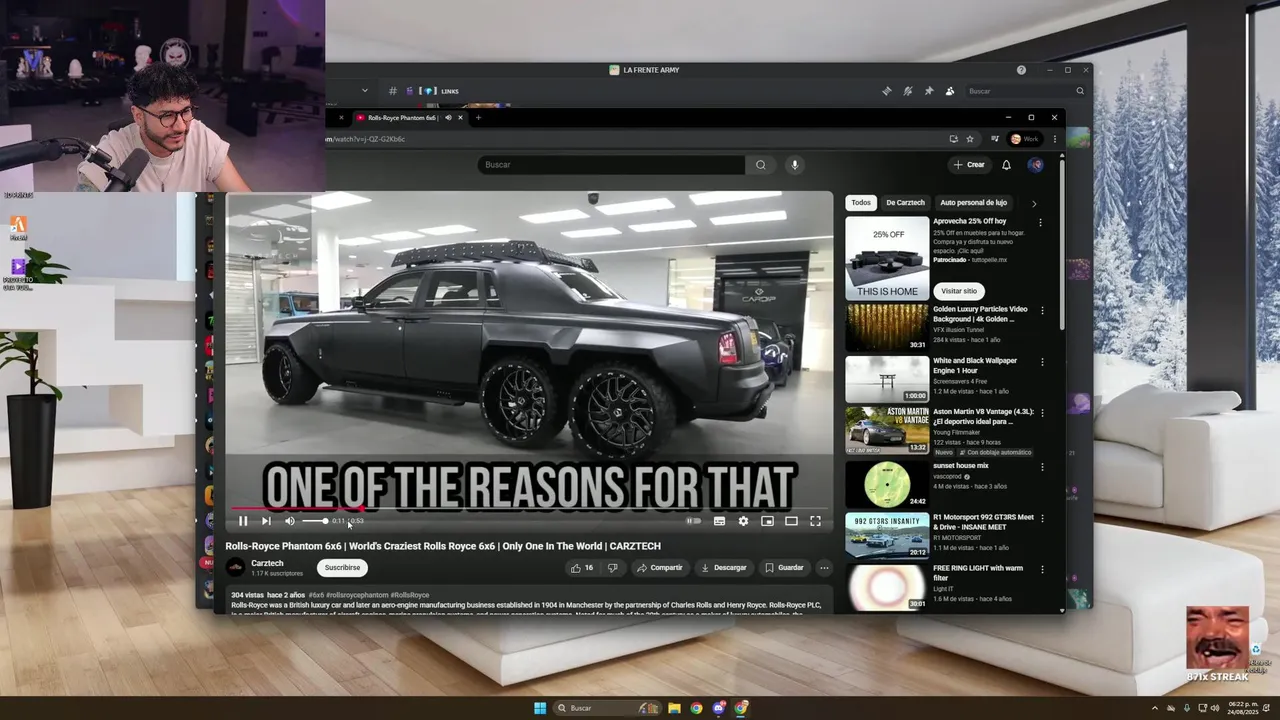Open White and Black Wallpaper Engine title
The width and height of the screenshot is (1280, 720).
(x=975, y=365)
